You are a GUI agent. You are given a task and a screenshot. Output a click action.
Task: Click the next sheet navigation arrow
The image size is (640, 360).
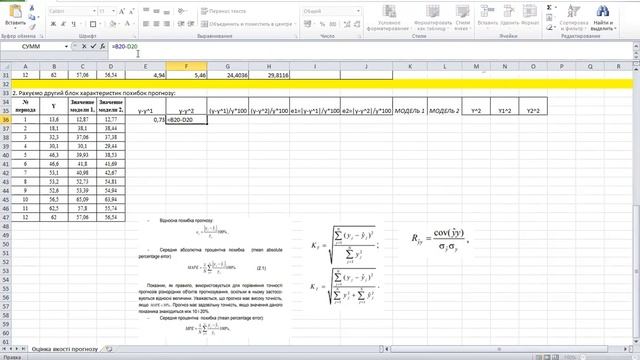17,349
